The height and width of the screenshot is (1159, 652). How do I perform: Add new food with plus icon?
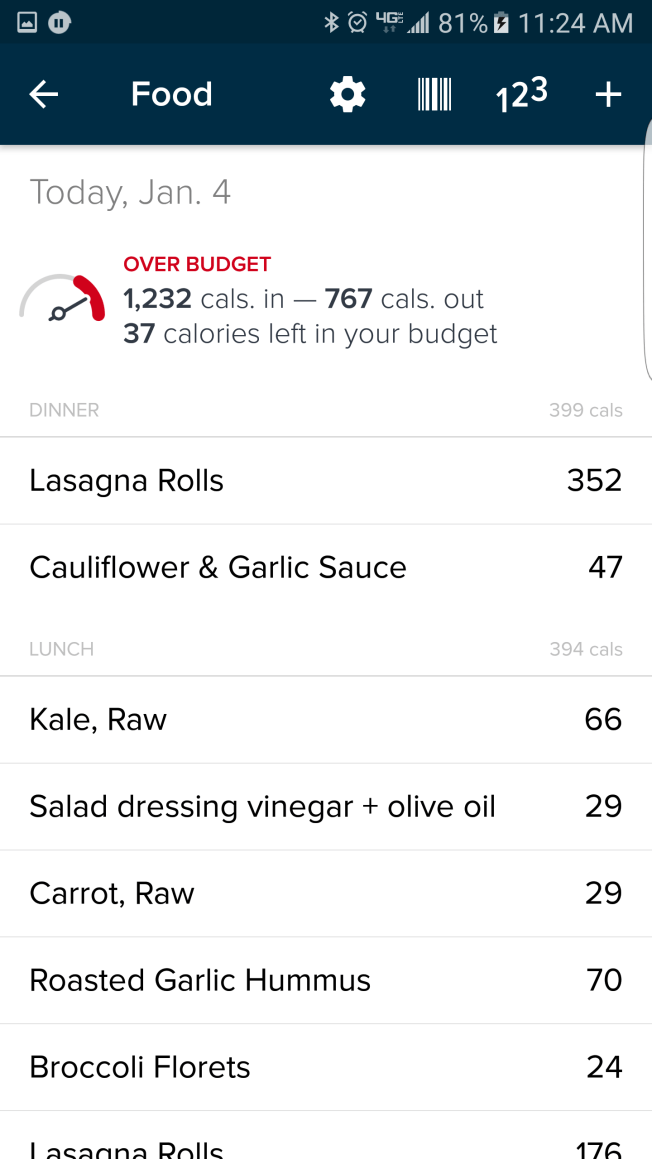tap(608, 95)
